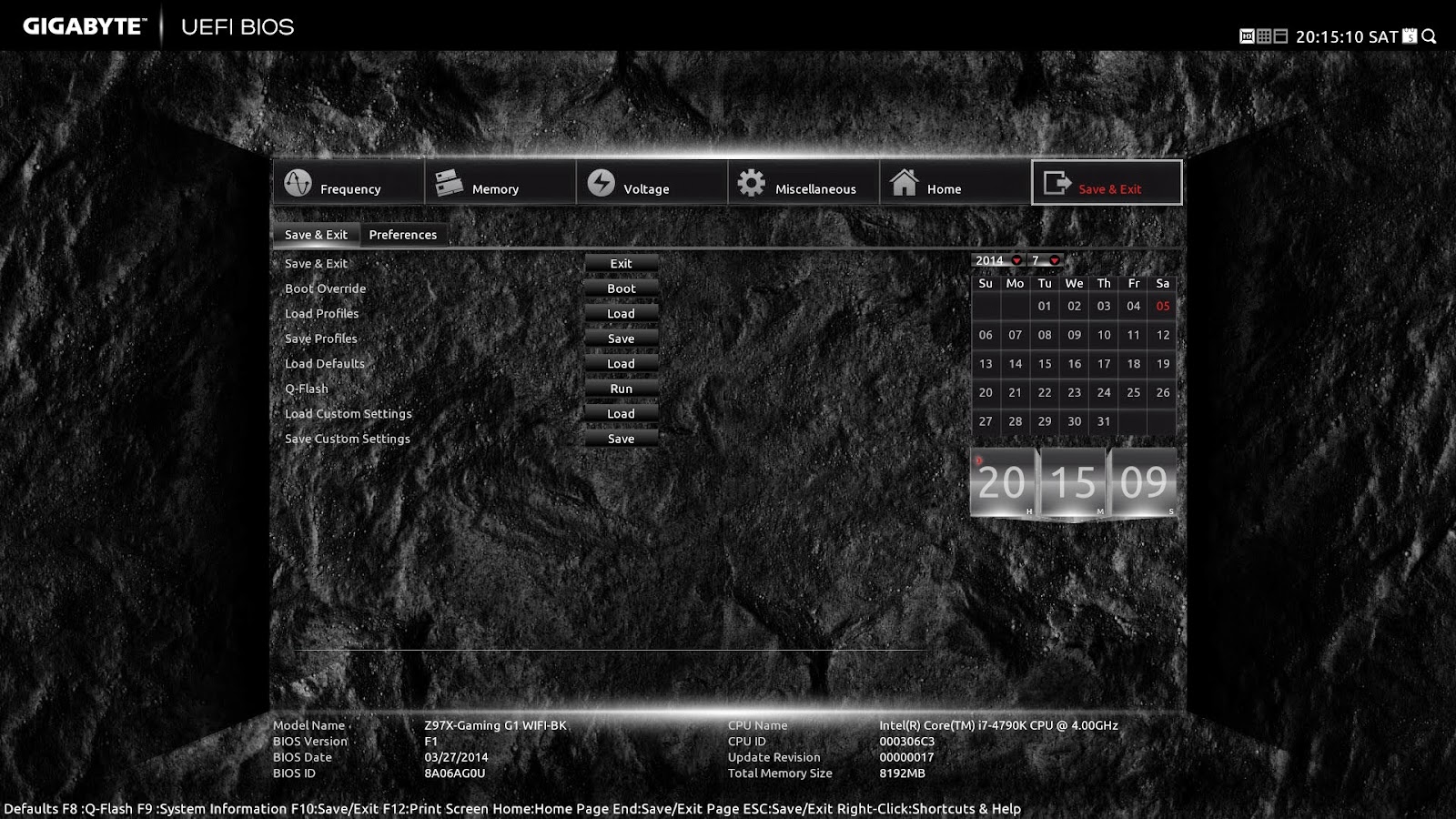Image resolution: width=1456 pixels, height=819 pixels.
Task: Select the Save & Exit sub-tab
Action: point(316,235)
